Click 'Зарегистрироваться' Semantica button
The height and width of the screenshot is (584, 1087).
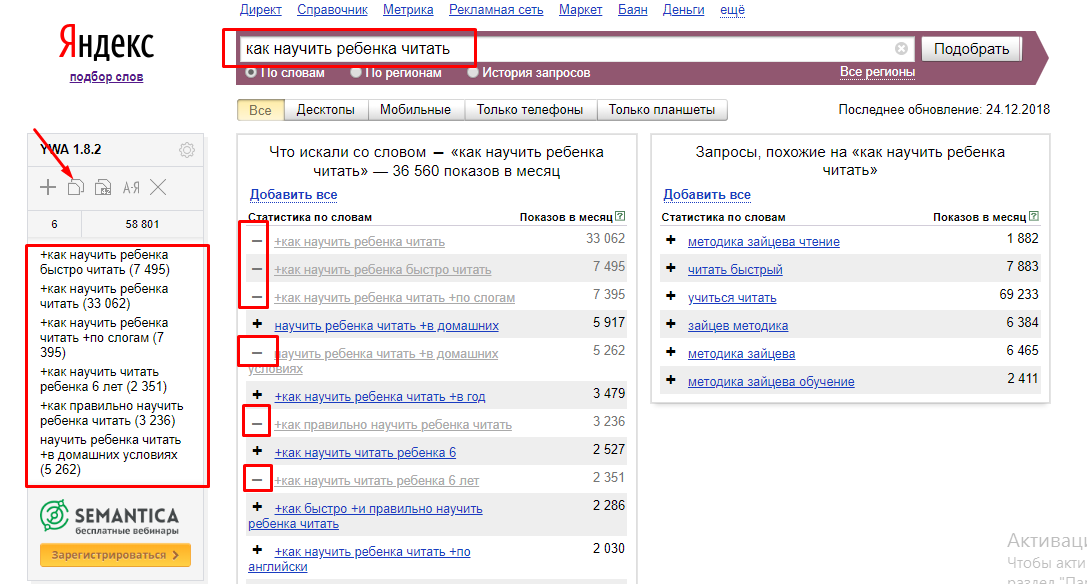(115, 555)
